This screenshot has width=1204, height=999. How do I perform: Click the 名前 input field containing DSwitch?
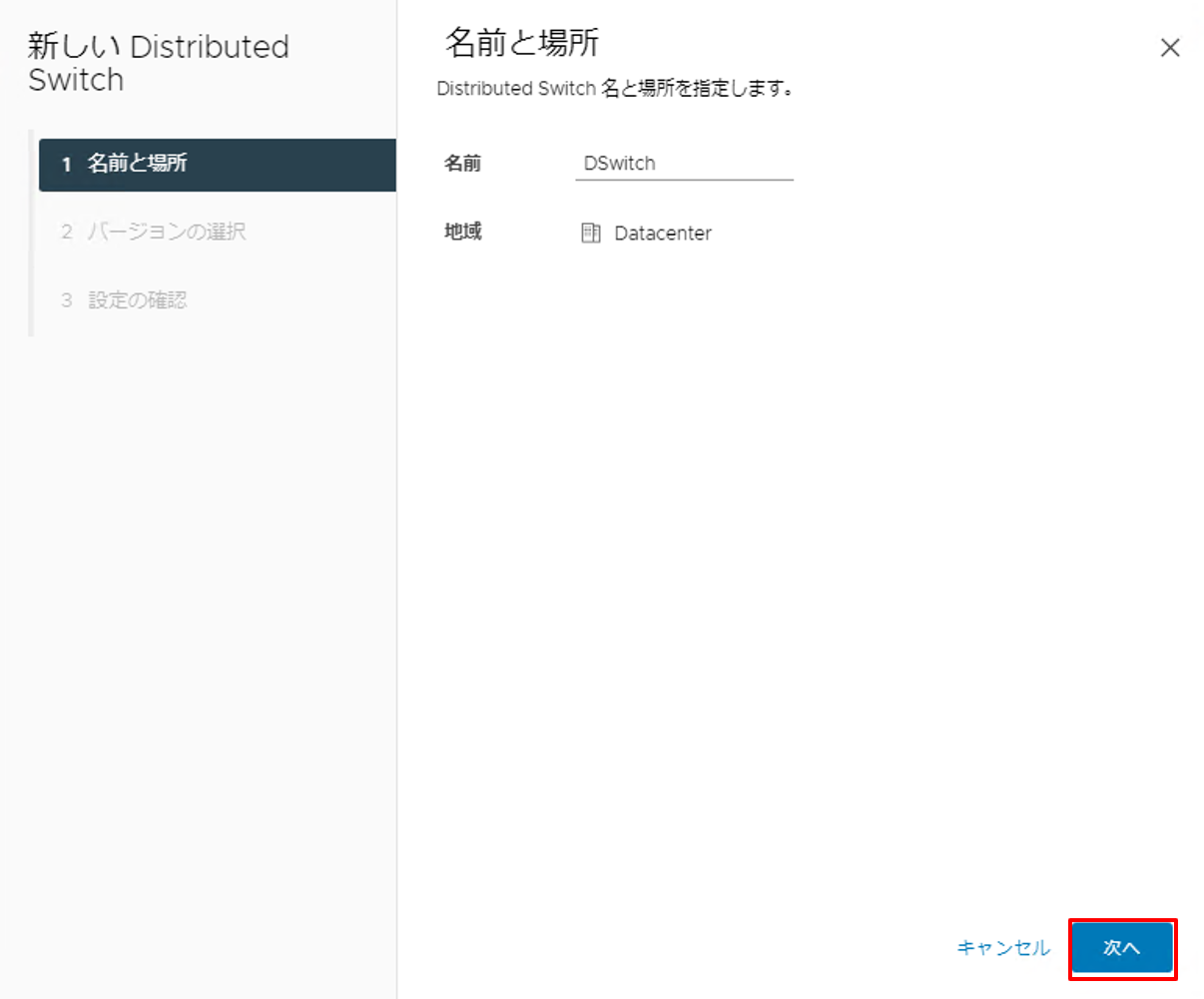(x=684, y=164)
